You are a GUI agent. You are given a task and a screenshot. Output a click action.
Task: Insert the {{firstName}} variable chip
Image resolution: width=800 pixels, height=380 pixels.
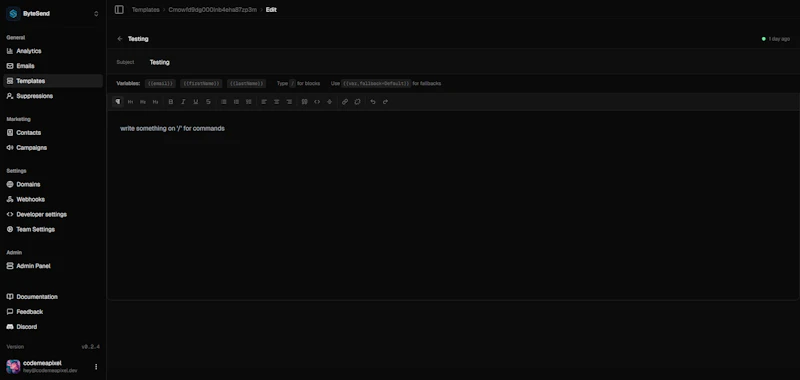click(201, 83)
